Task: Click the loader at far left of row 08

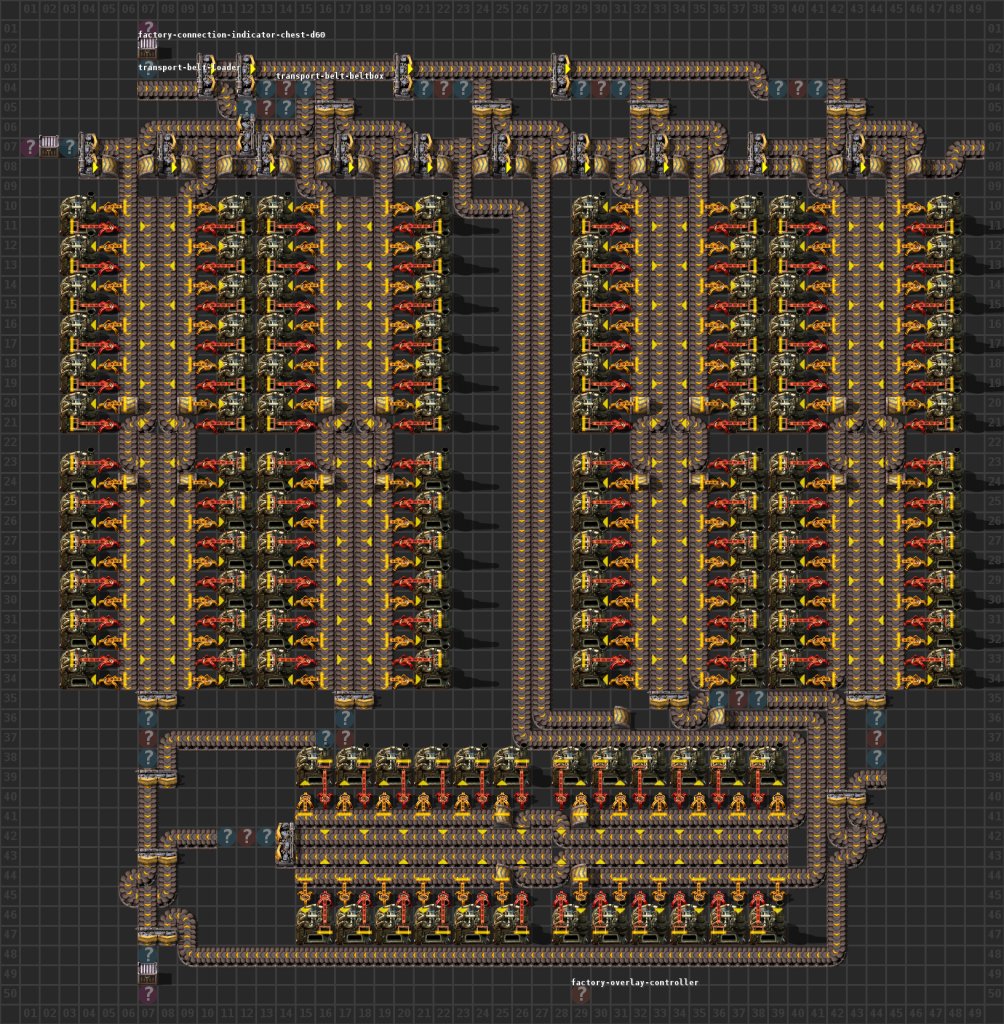Action: (x=89, y=155)
